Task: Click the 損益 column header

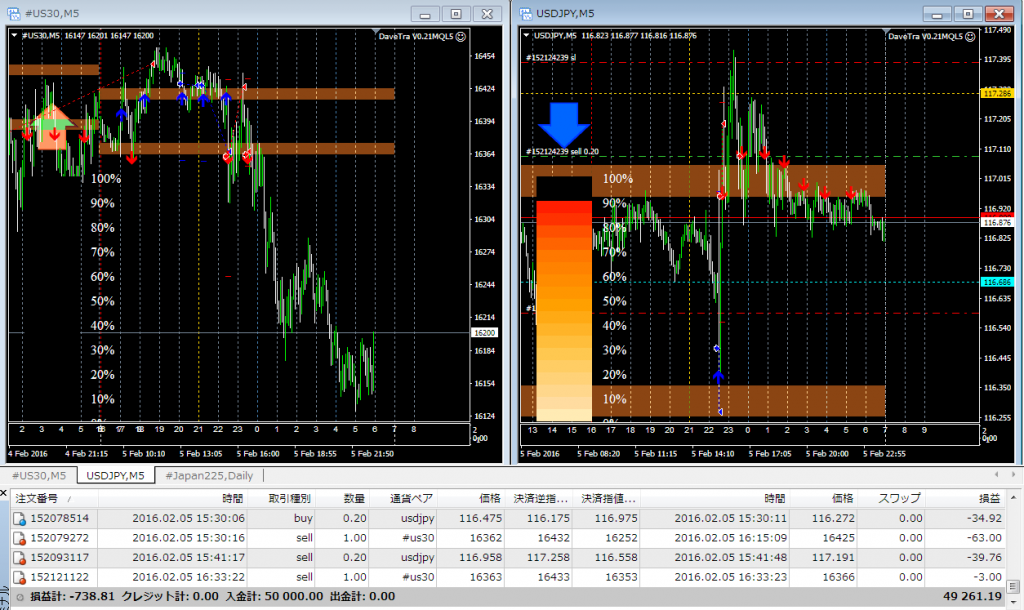Action: [988, 498]
